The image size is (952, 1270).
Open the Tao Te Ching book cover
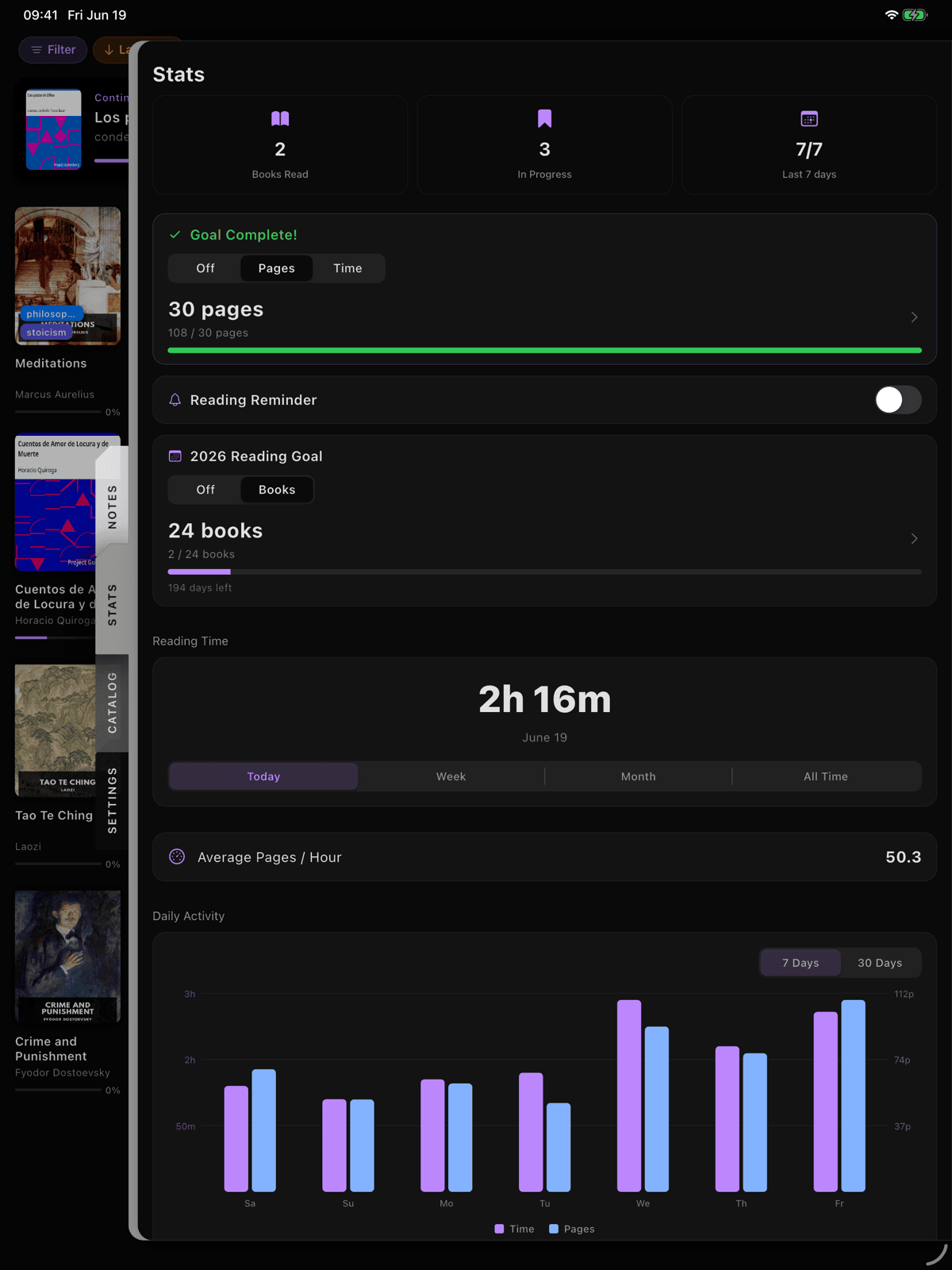[x=56, y=730]
